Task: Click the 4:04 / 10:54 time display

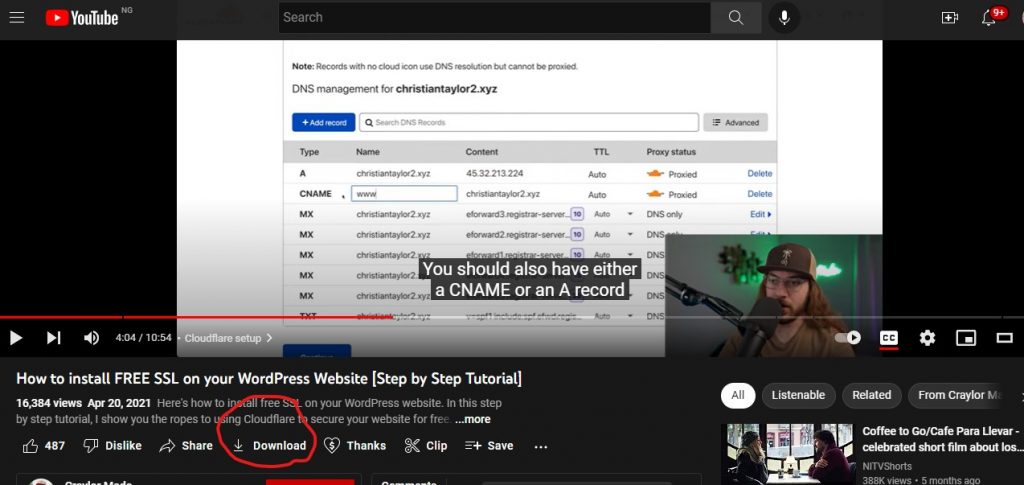Action: point(143,338)
